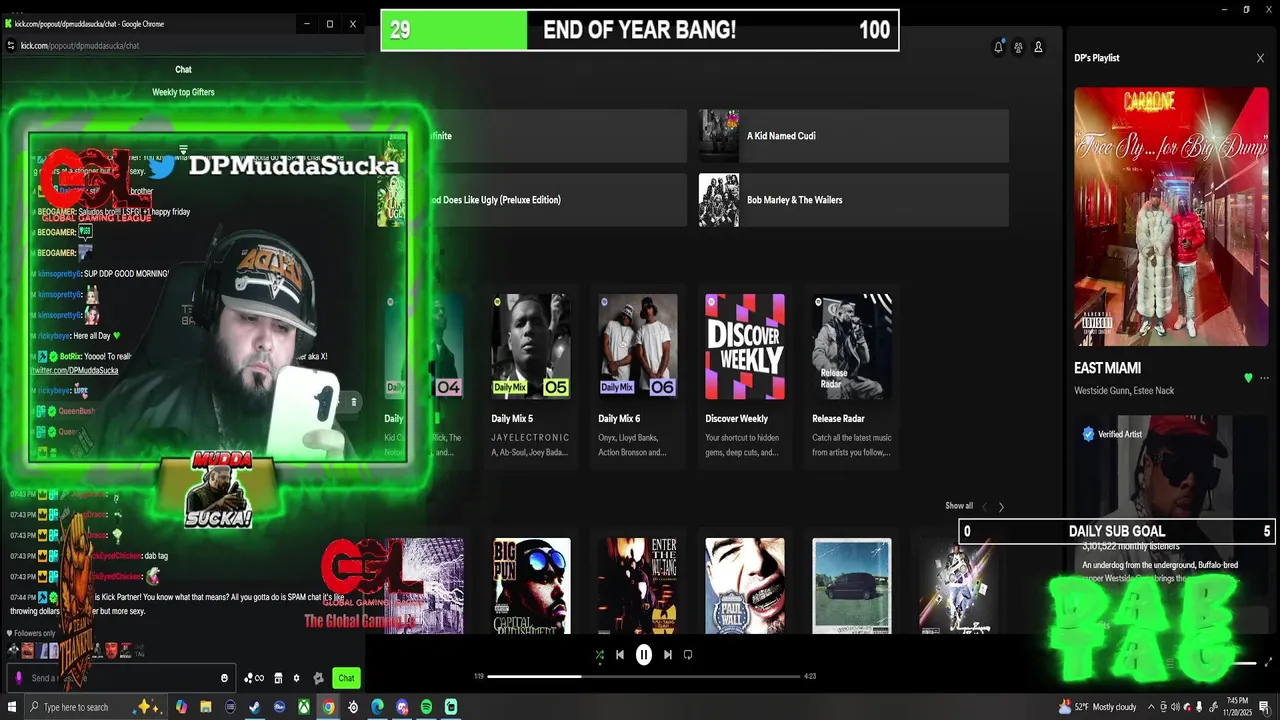Open the Friend Activity icon in Spotify

(x=1018, y=47)
